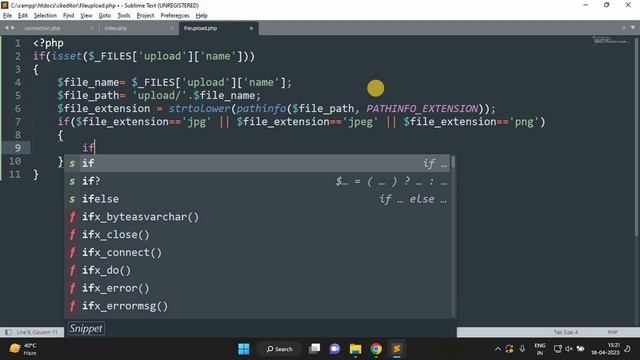Open the PHP syntax selector

click(x=612, y=332)
